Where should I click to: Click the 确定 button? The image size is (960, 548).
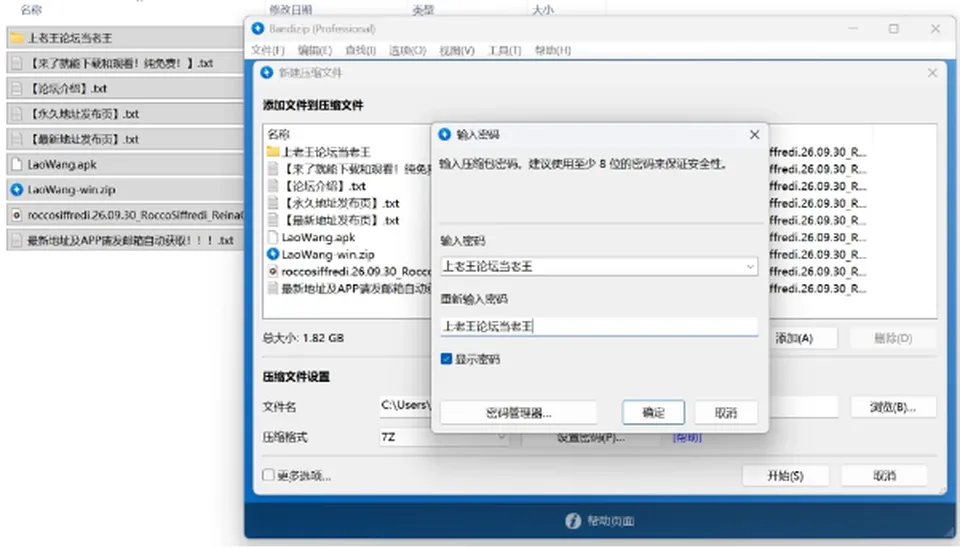point(653,413)
